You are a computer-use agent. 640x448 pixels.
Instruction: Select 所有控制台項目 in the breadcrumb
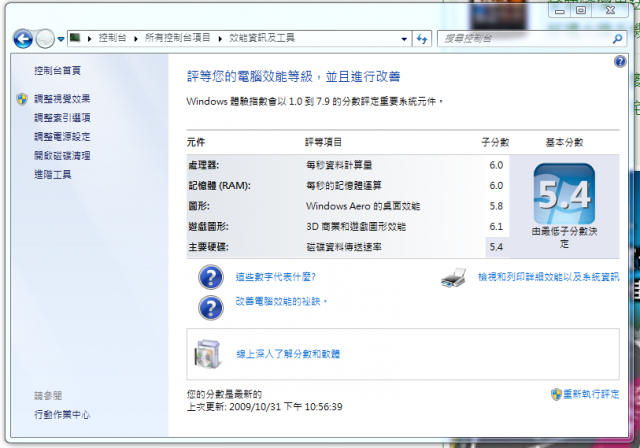[178, 38]
